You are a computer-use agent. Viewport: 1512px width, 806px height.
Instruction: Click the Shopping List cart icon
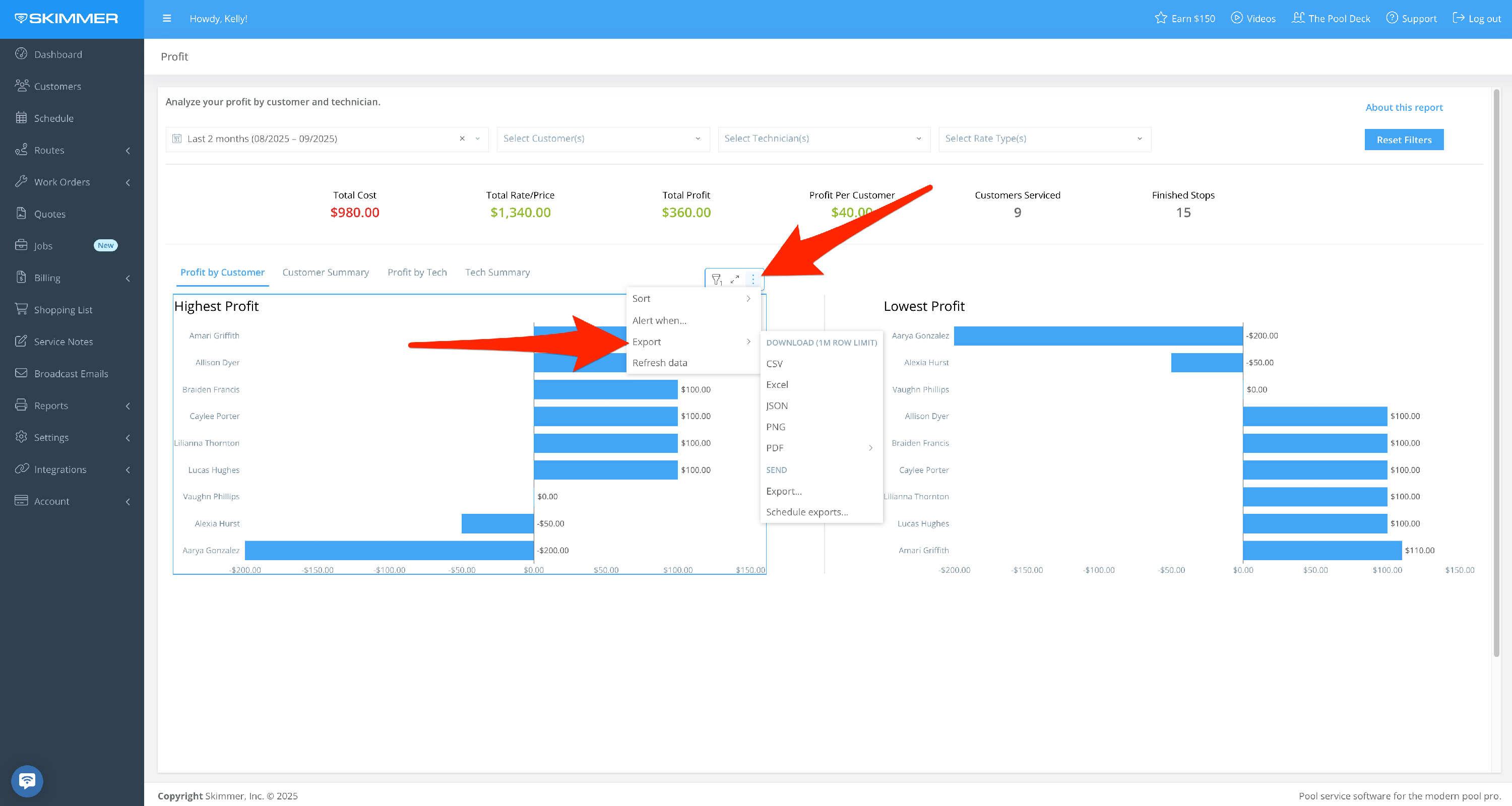point(21,309)
